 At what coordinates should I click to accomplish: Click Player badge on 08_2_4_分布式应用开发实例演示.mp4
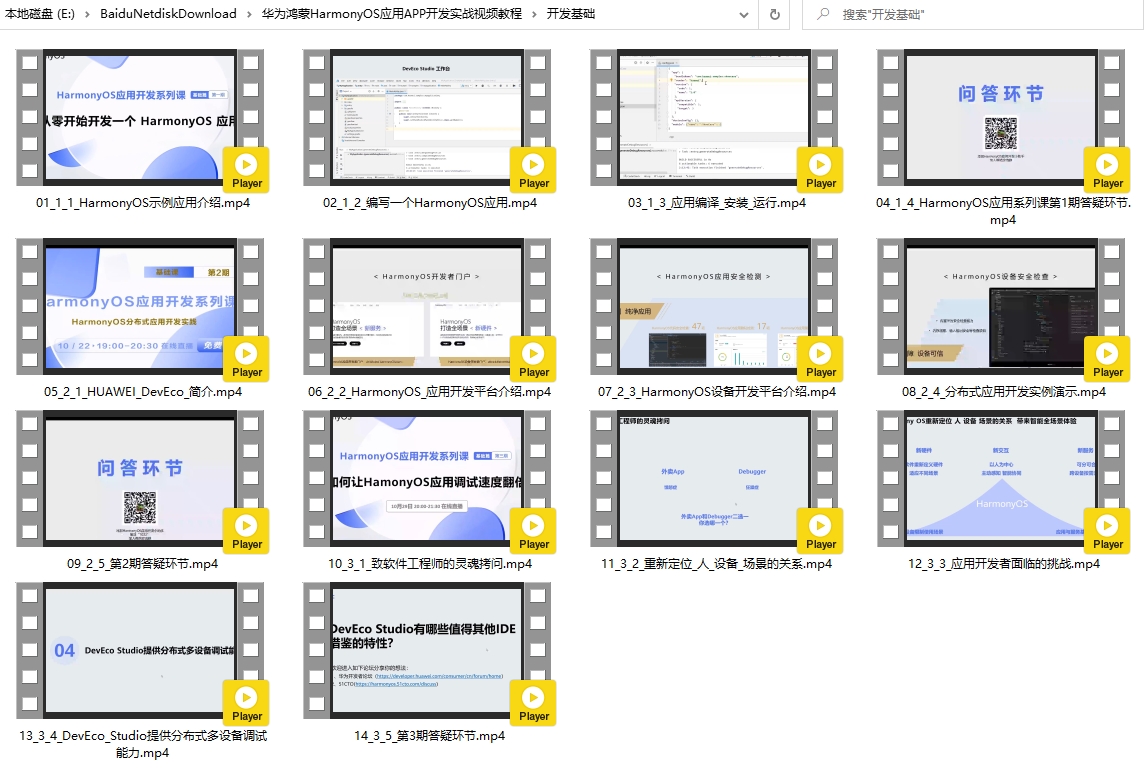[x=1107, y=359]
